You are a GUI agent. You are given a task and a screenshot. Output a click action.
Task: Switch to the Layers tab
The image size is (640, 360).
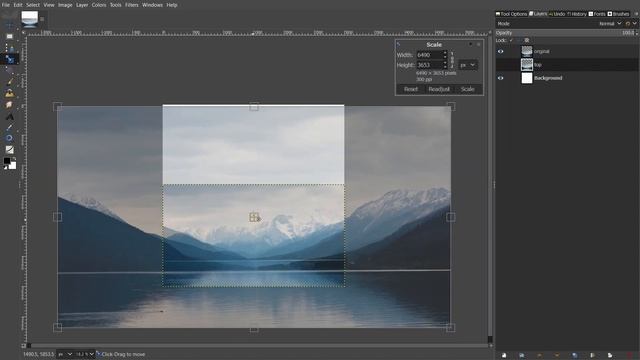tap(538, 14)
